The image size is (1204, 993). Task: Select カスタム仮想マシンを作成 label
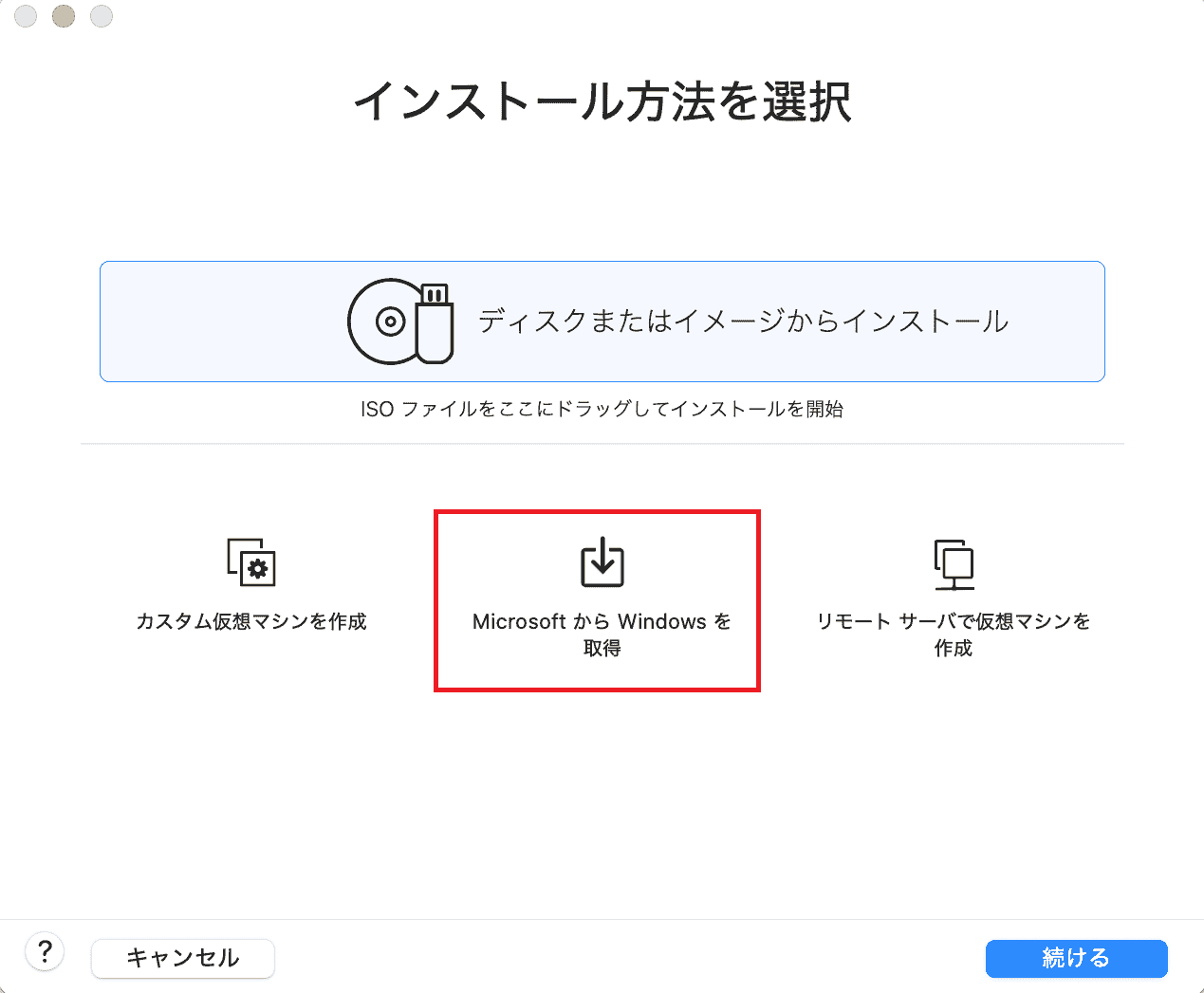[x=251, y=621]
